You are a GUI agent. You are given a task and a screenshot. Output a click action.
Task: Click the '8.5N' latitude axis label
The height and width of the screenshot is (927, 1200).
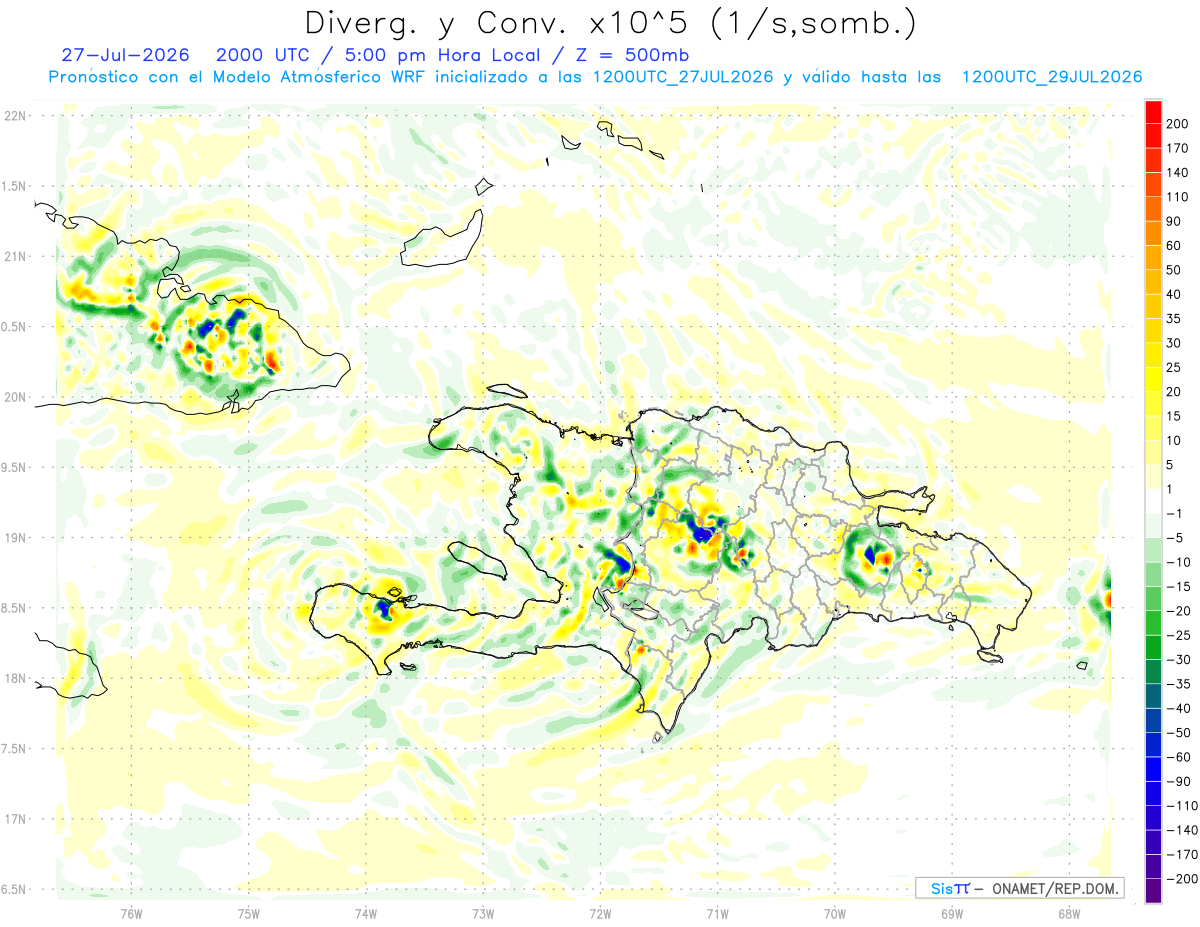(x=15, y=608)
